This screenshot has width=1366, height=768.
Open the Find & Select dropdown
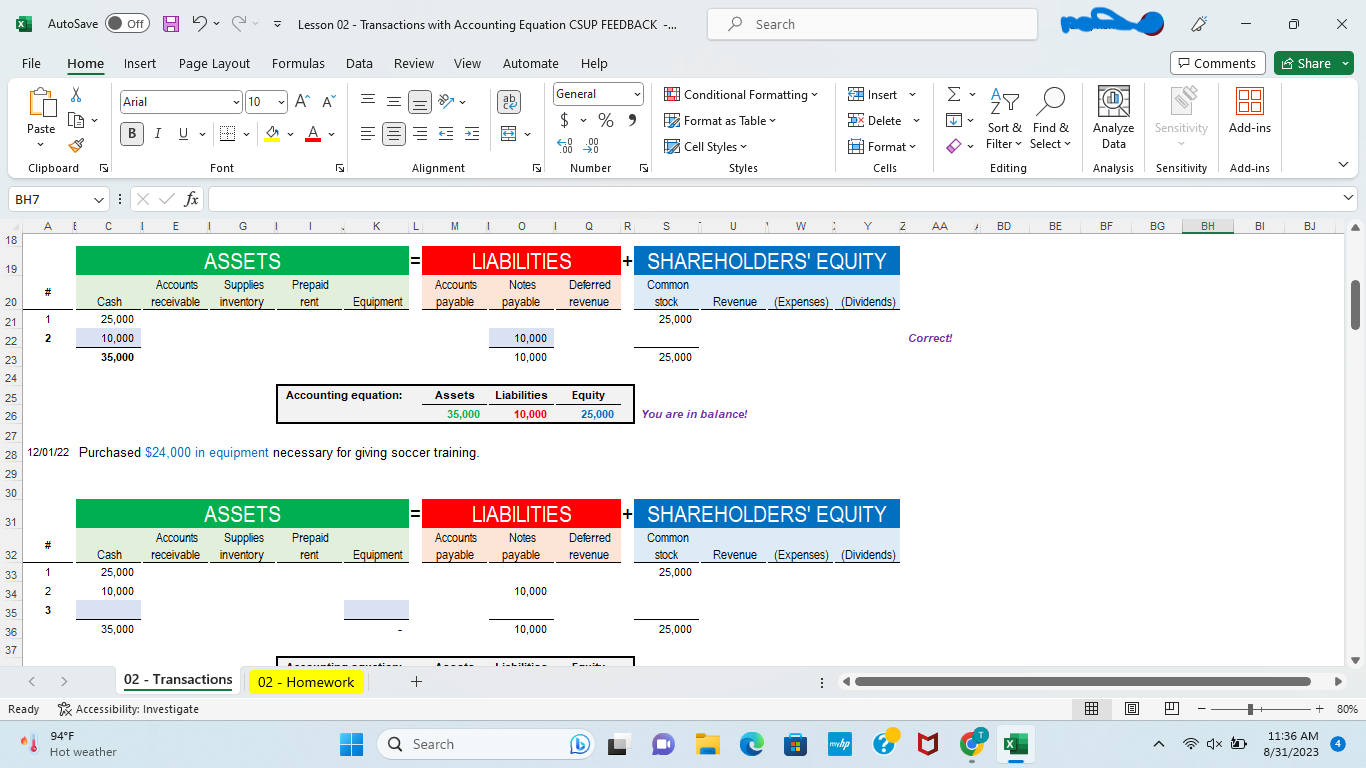tap(1050, 118)
